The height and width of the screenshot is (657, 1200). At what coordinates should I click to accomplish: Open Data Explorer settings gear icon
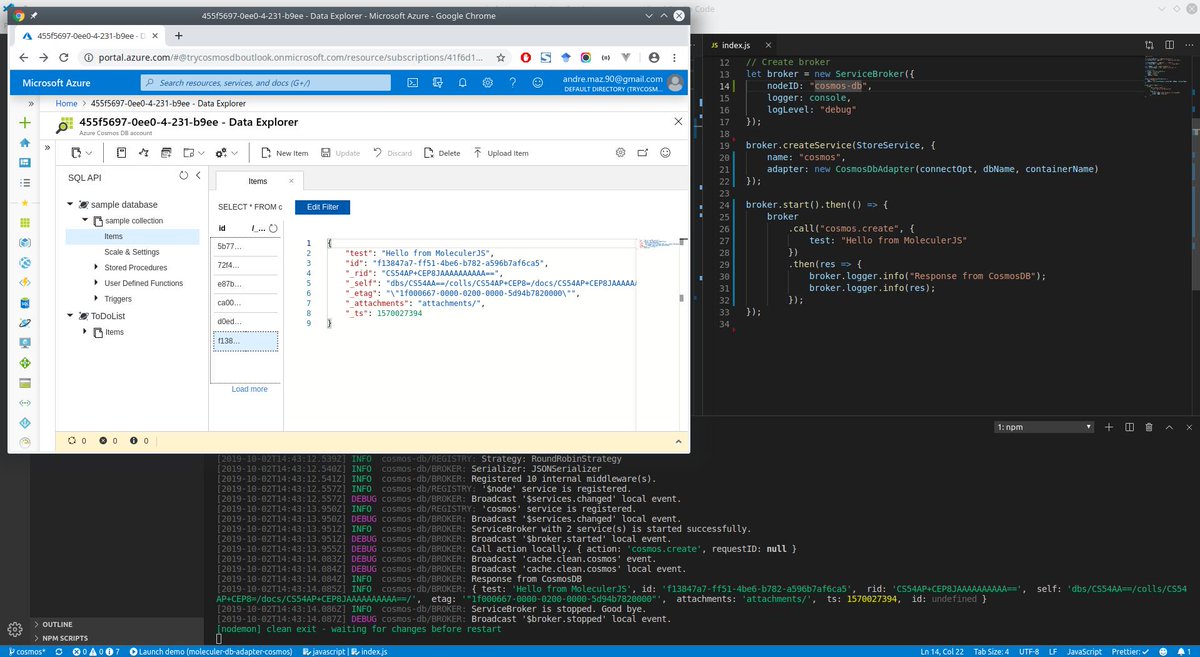(620, 153)
